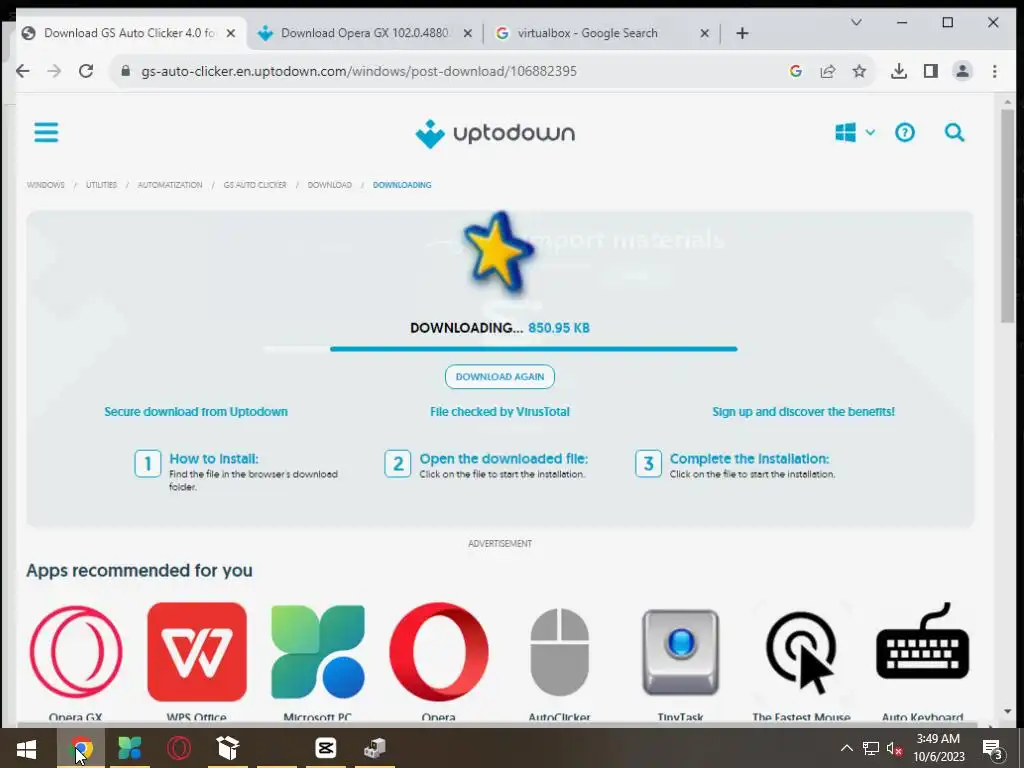Screen dimensions: 1024x768
Task: Open the Chrome profile avatar
Action: (x=962, y=71)
